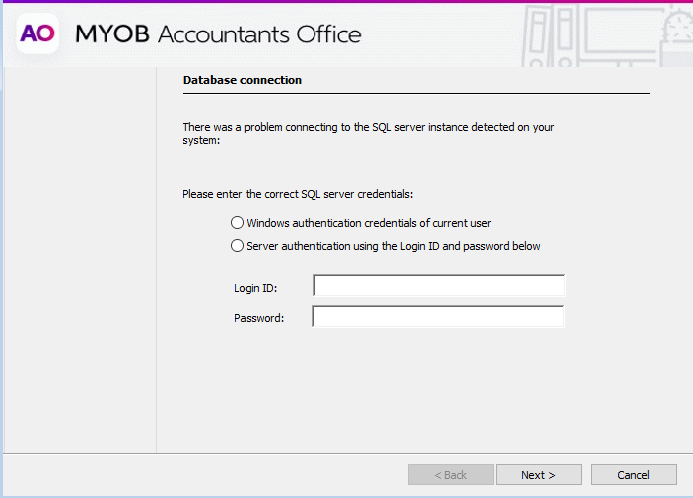
Task: Click into the Password input field
Action: [x=439, y=317]
